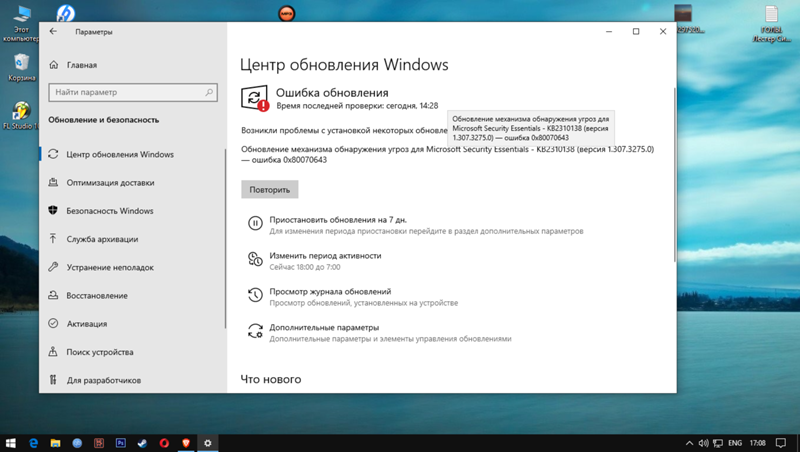
Task: Focus the Найти параметр search field
Action: tap(133, 92)
